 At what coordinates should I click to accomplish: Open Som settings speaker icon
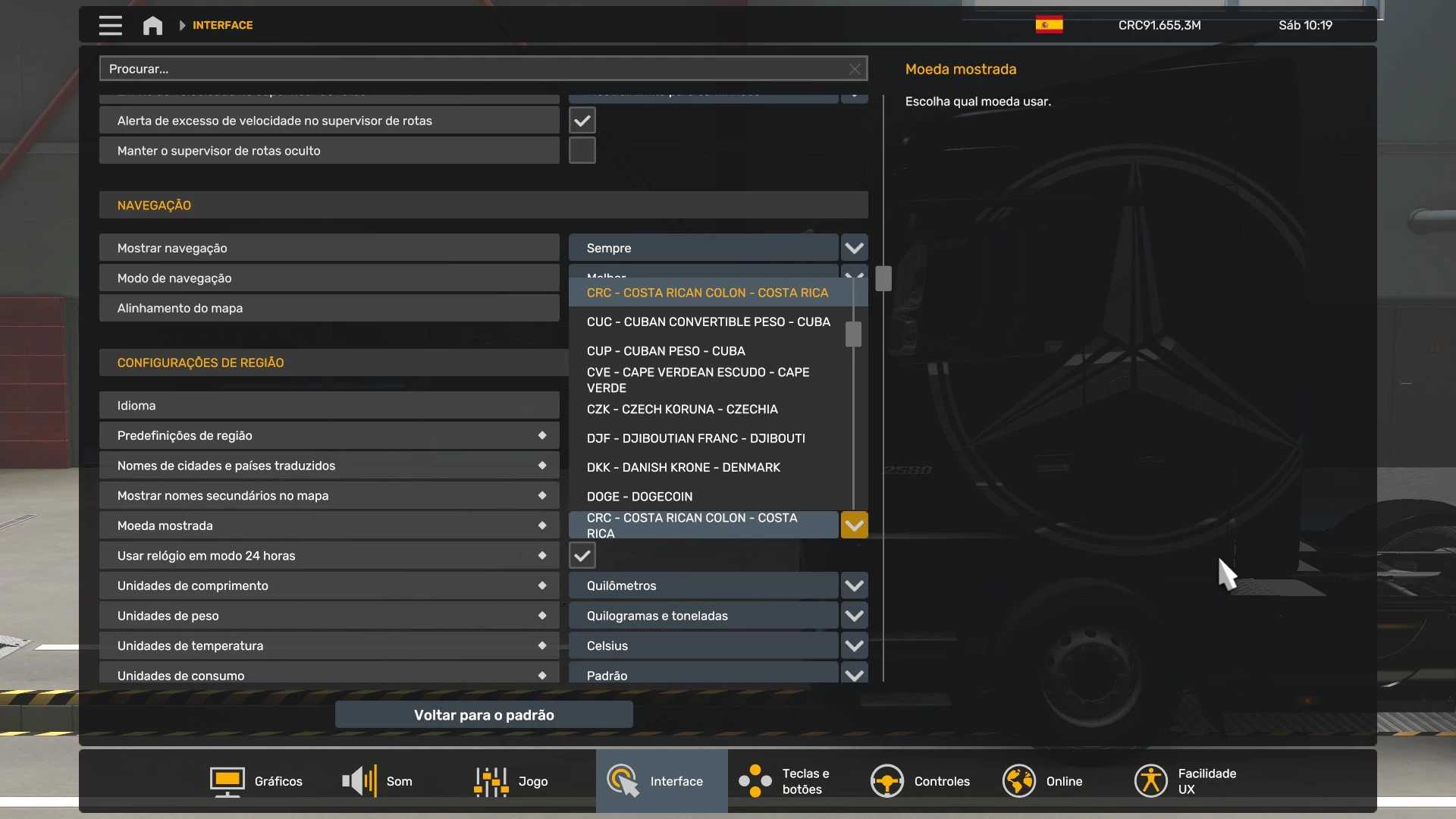[x=359, y=781]
